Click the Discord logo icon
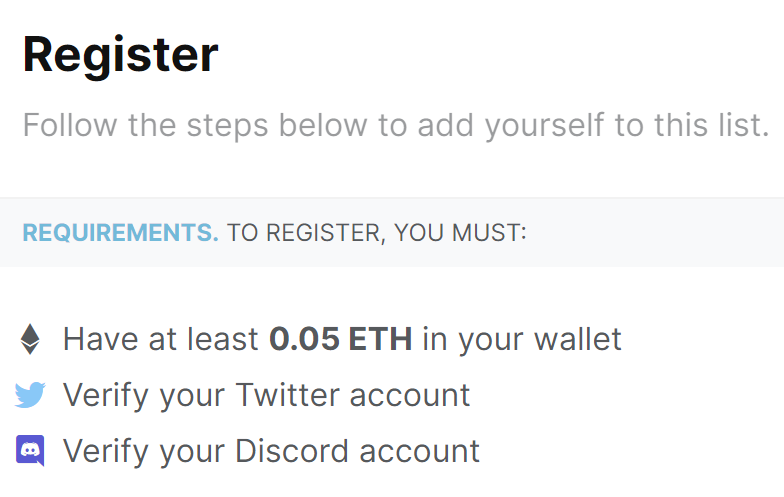This screenshot has width=784, height=497. tap(30, 450)
